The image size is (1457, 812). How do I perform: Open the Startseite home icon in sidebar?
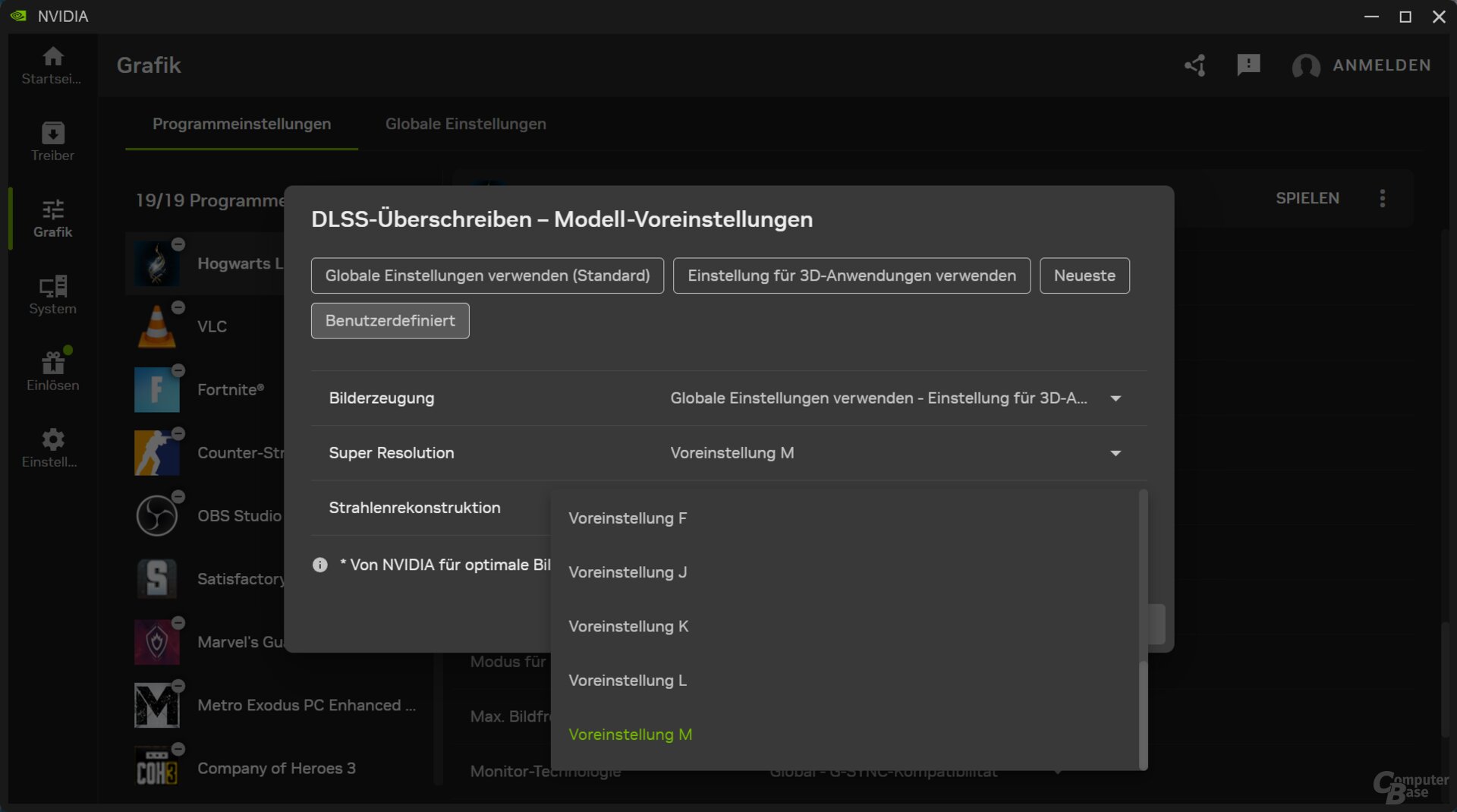(x=52, y=65)
